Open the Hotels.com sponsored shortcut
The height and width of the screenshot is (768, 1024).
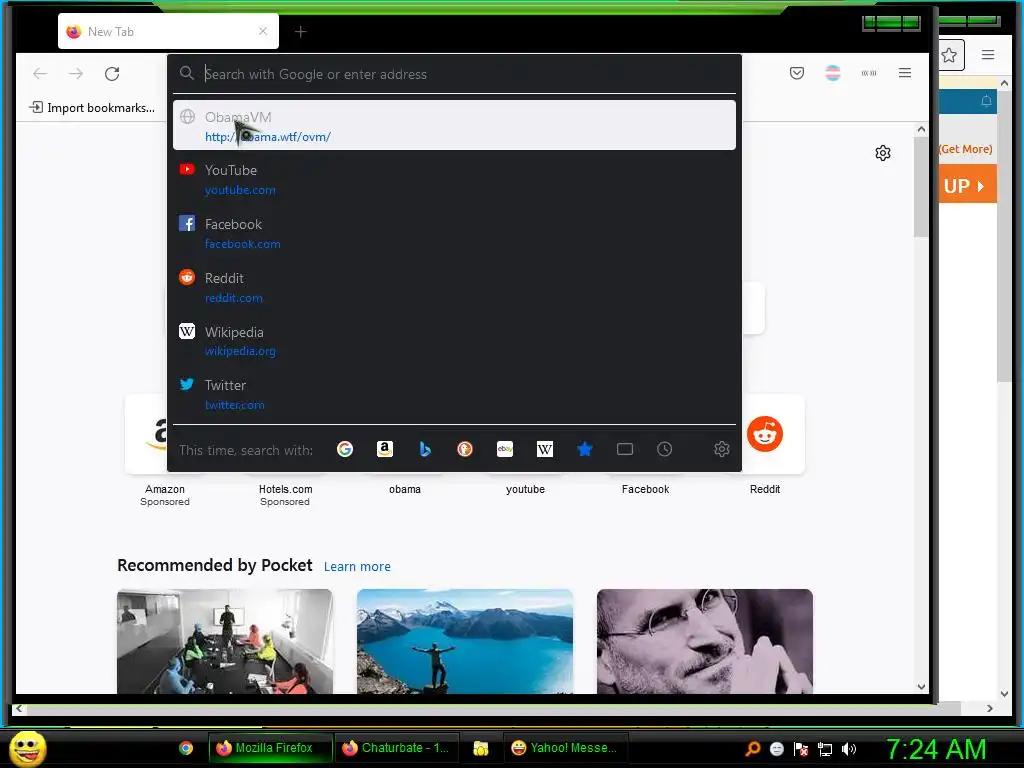(285, 495)
